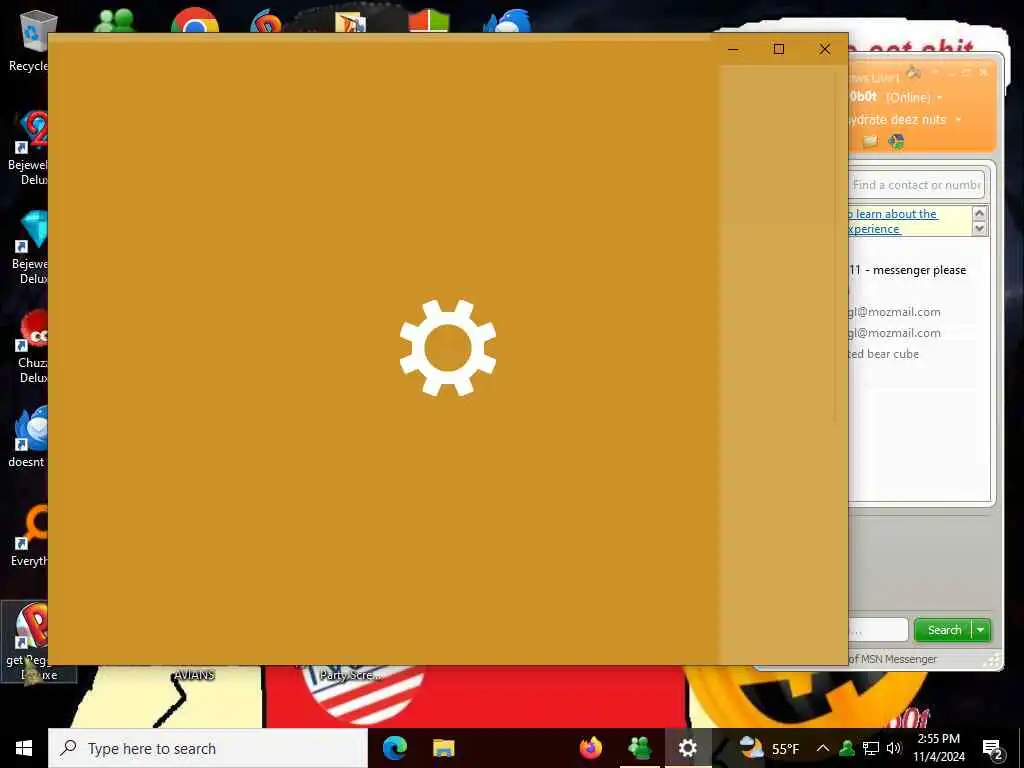Select contact '11 - messenger please'
This screenshot has height=768, width=1024.
(x=907, y=270)
